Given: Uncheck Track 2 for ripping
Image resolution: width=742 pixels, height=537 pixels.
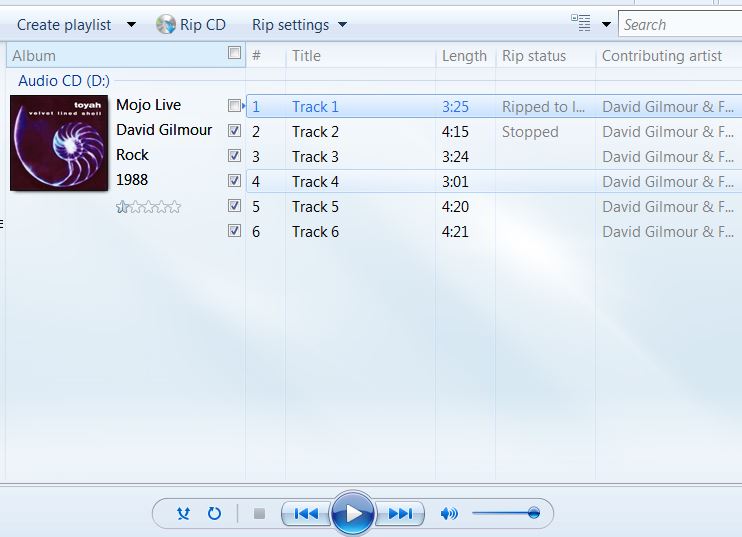Looking at the screenshot, I should pyautogui.click(x=234, y=131).
